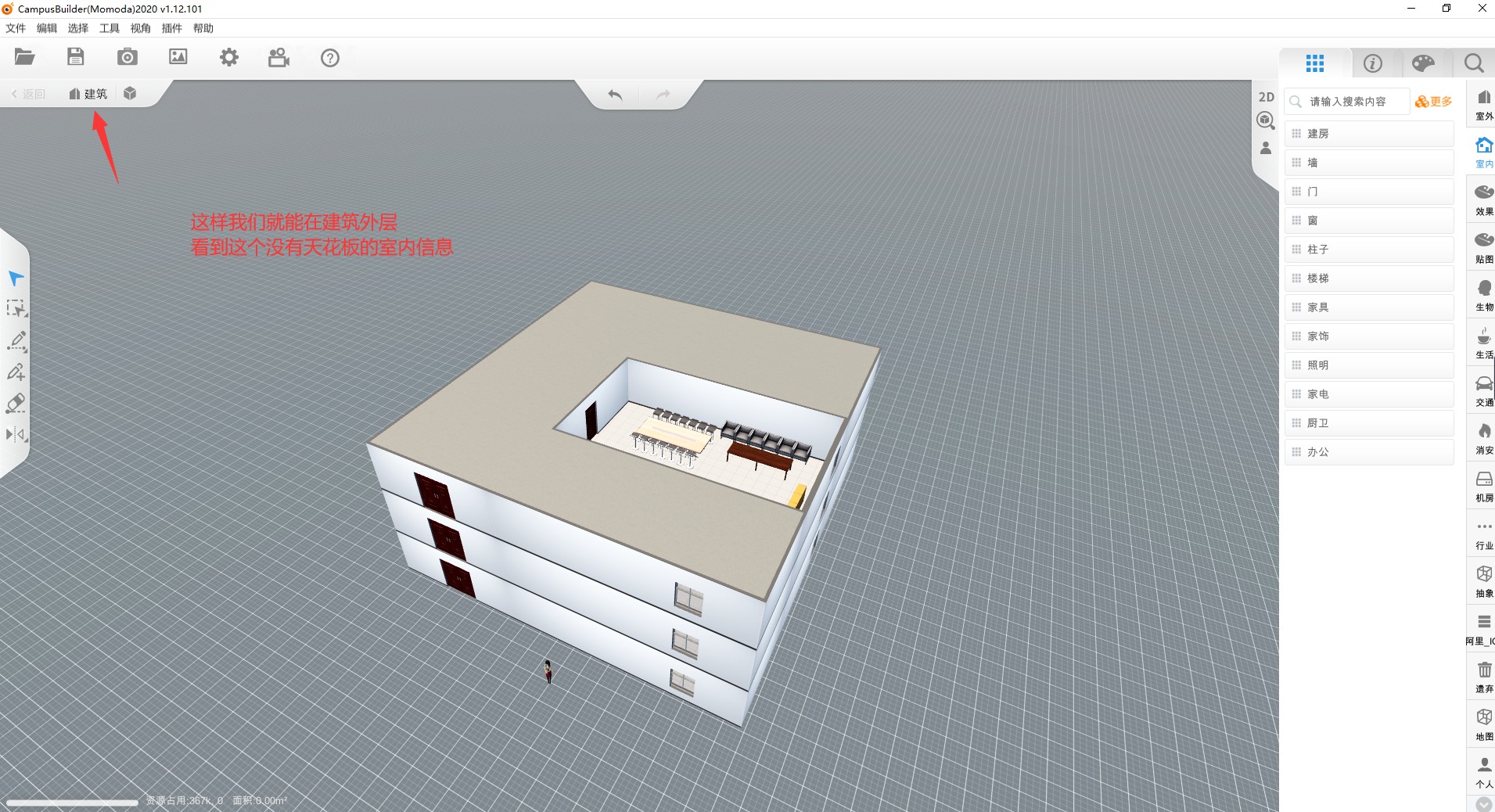Viewport: 1495px width, 812px height.
Task: Select the 交通 traffic sidebar icon
Action: coord(1483,391)
